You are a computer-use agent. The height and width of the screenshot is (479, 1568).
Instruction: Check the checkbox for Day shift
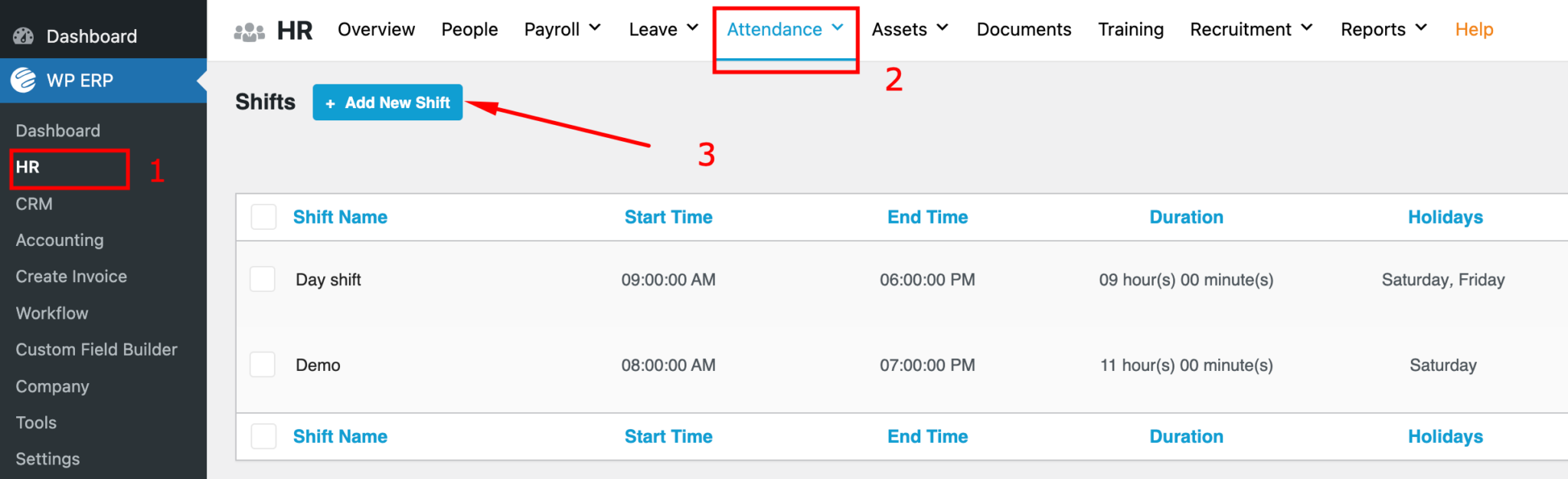tap(263, 279)
